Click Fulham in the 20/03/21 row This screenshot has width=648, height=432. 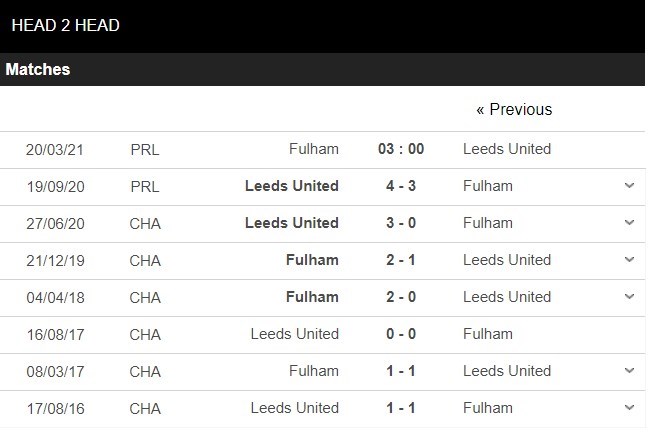coord(314,149)
